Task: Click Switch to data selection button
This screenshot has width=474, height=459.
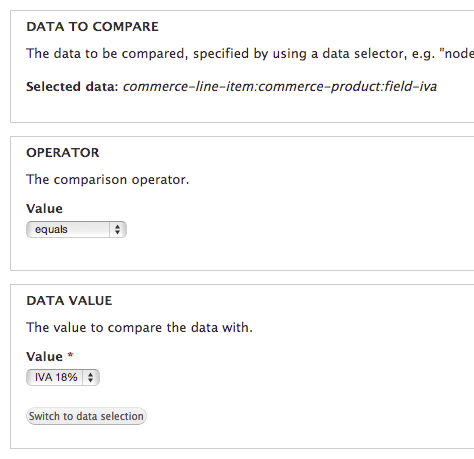Action: [86, 416]
